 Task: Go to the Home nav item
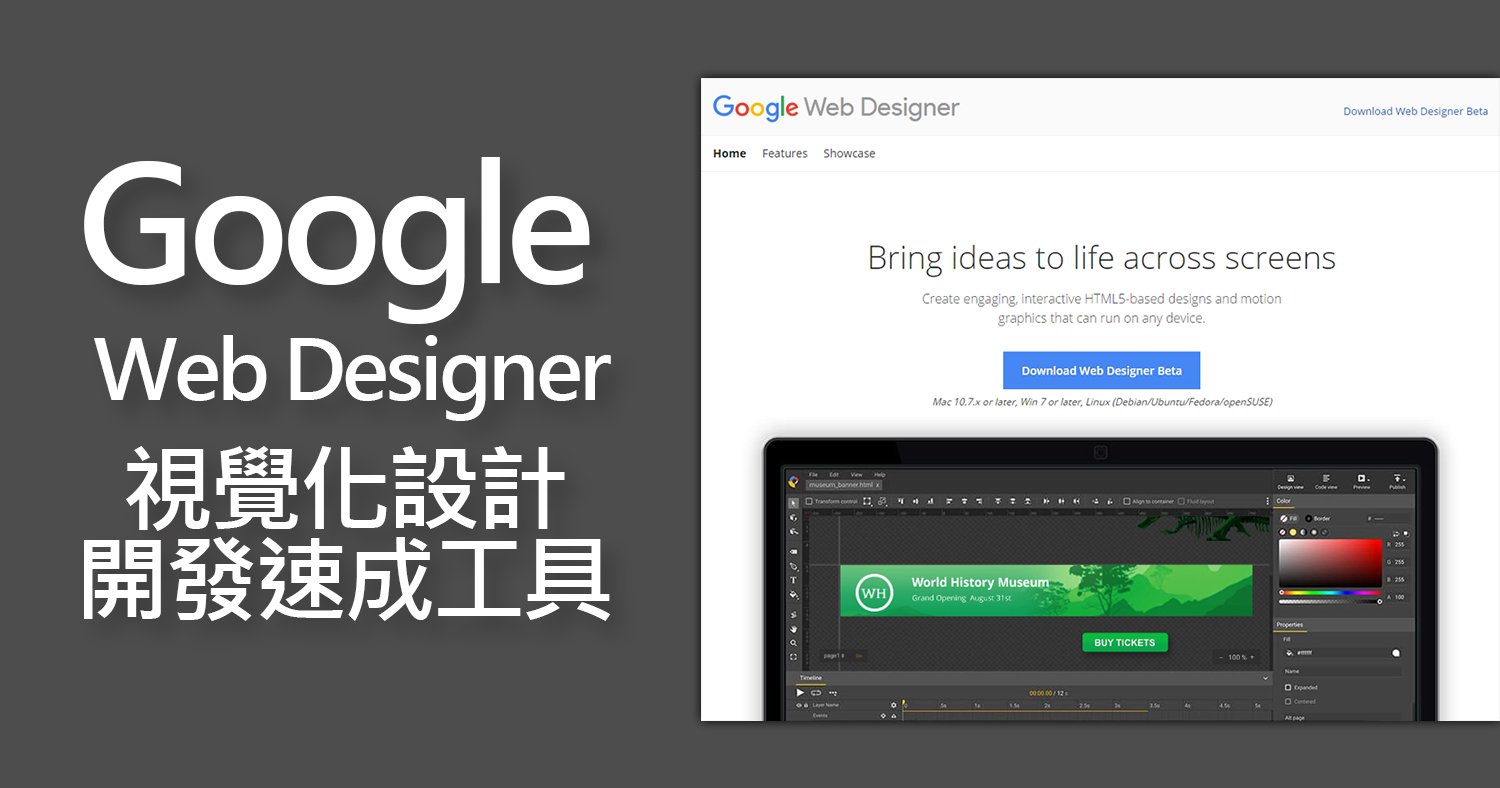729,153
